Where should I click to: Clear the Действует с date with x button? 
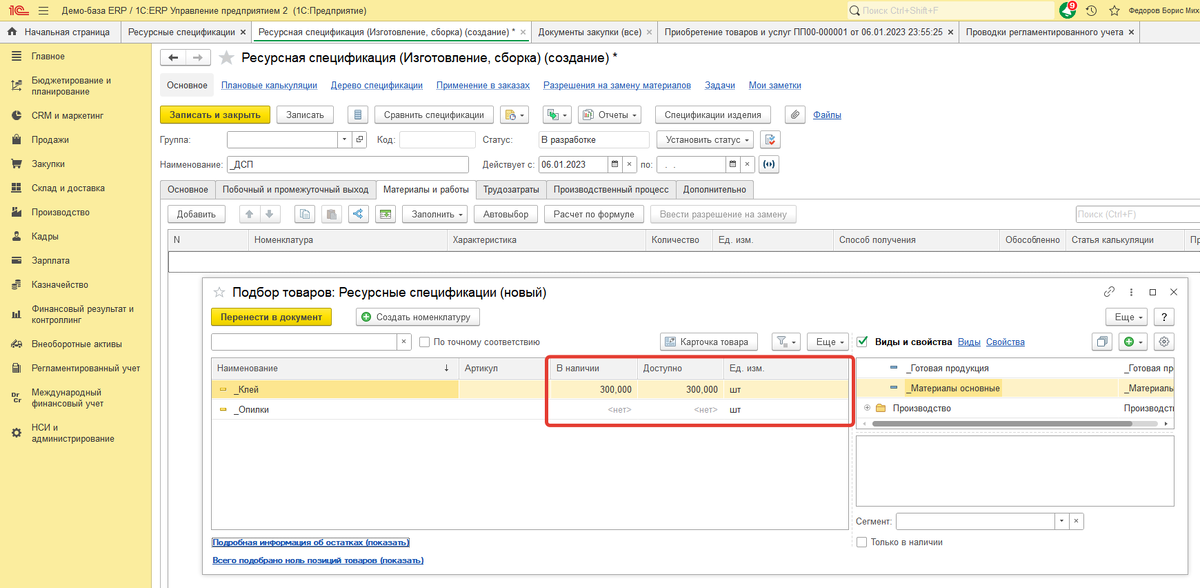(629, 164)
